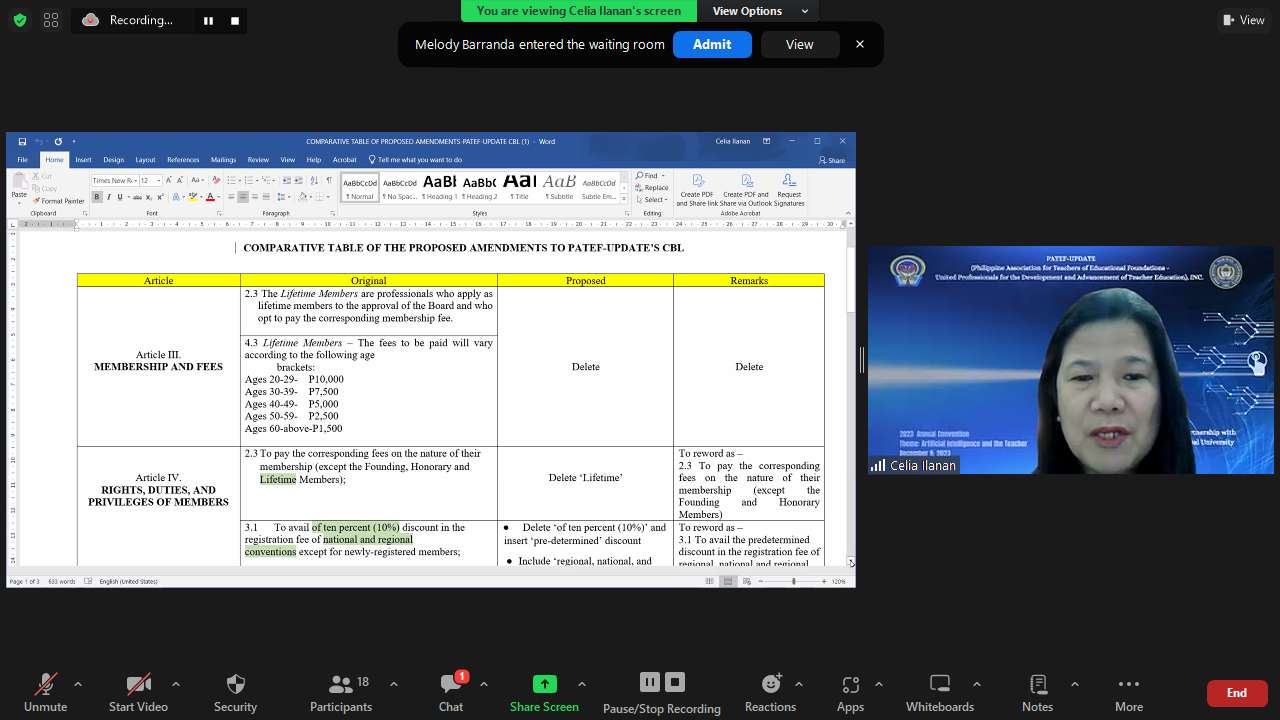The height and width of the screenshot is (720, 1280).
Task: Switch layout using the View button
Action: point(1243,20)
